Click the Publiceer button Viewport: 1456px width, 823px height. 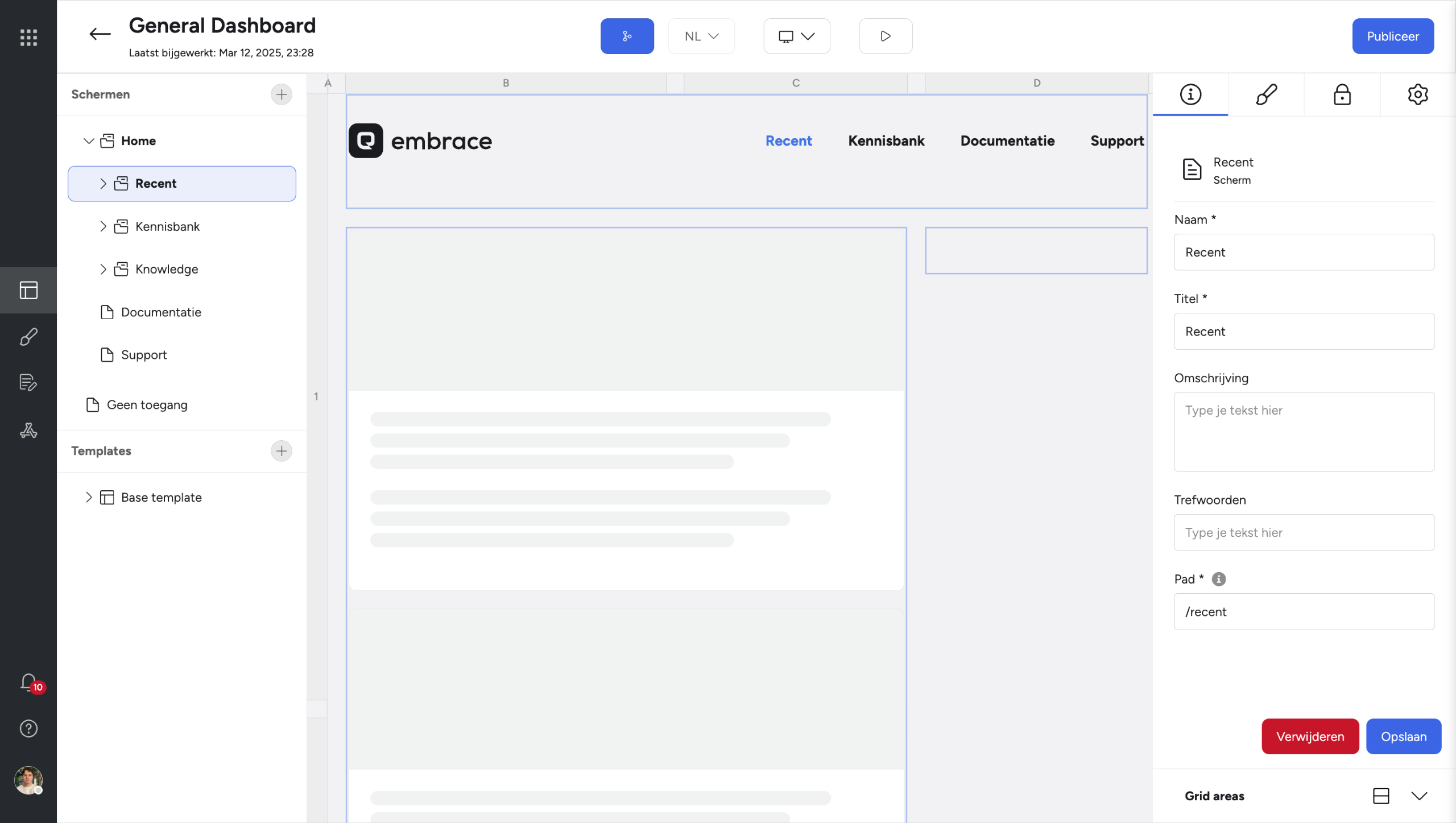[1393, 36]
